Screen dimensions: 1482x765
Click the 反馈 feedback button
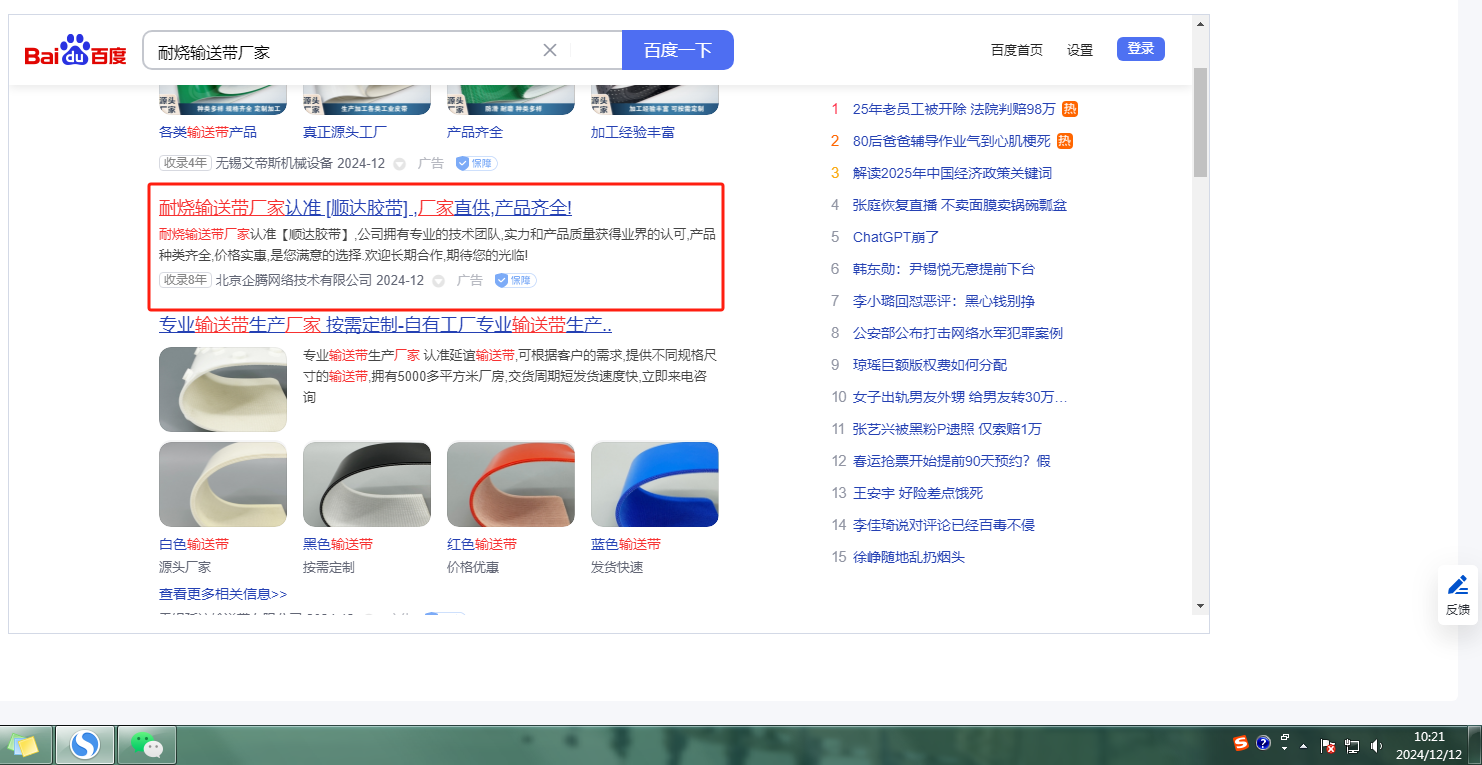point(1458,595)
